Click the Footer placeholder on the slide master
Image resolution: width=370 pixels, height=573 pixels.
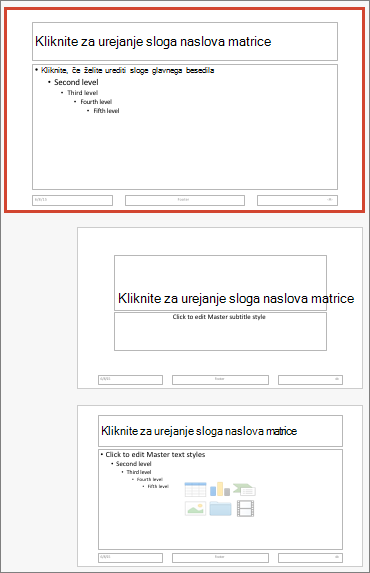point(185,200)
